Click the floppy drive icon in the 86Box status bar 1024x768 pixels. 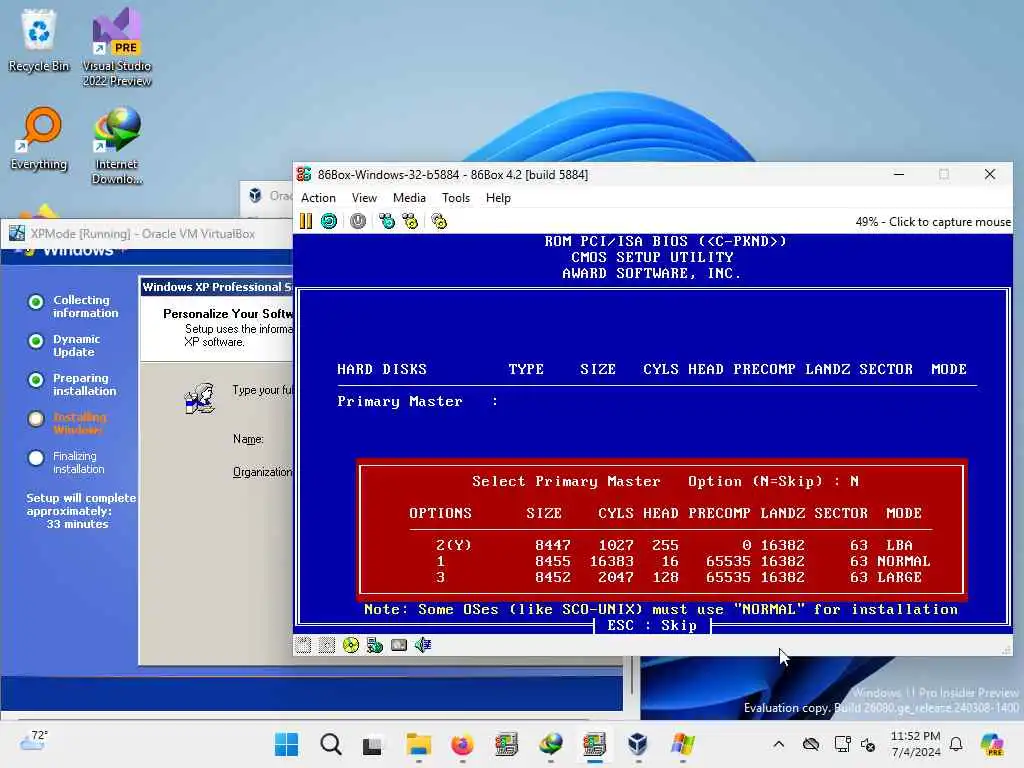tap(303, 645)
